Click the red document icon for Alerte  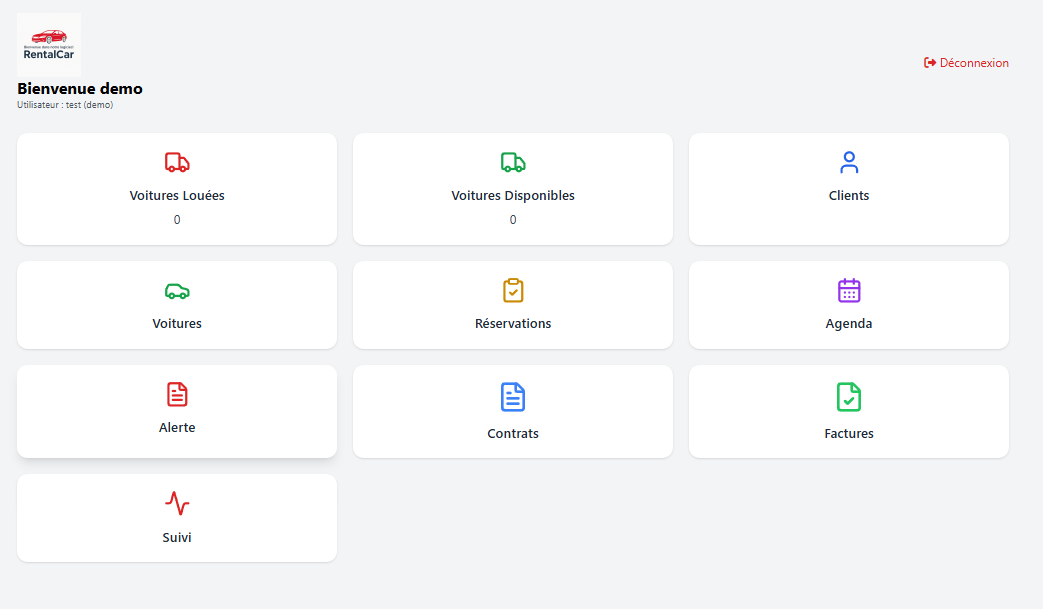coord(177,395)
